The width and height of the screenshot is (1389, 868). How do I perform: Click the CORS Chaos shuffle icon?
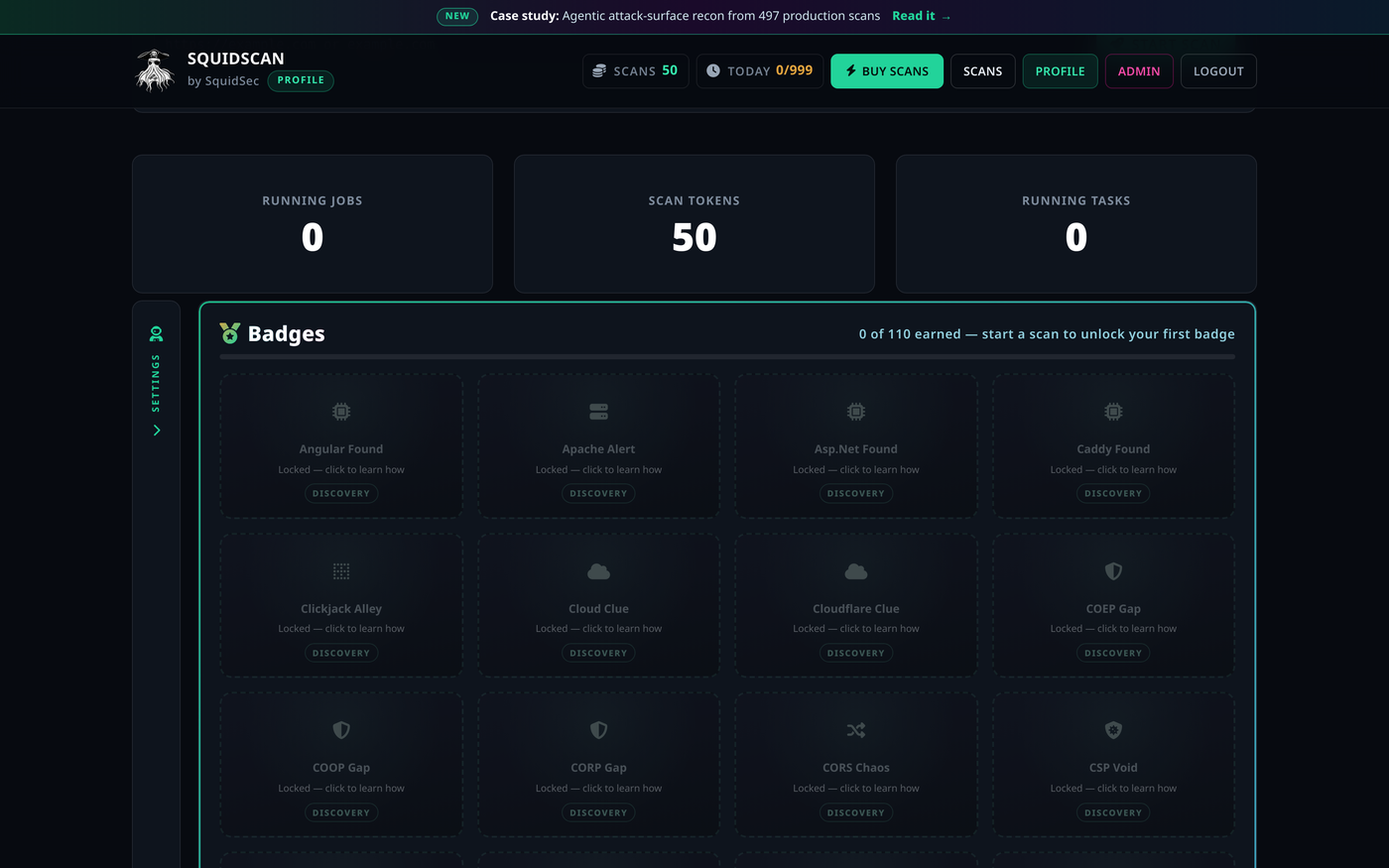(856, 730)
